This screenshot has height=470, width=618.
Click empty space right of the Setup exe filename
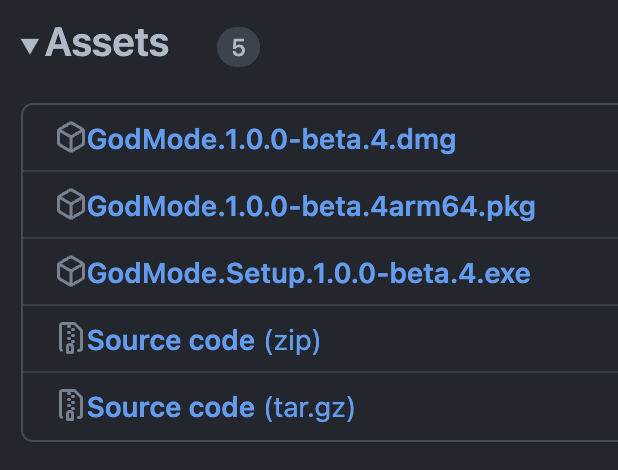[574, 272]
